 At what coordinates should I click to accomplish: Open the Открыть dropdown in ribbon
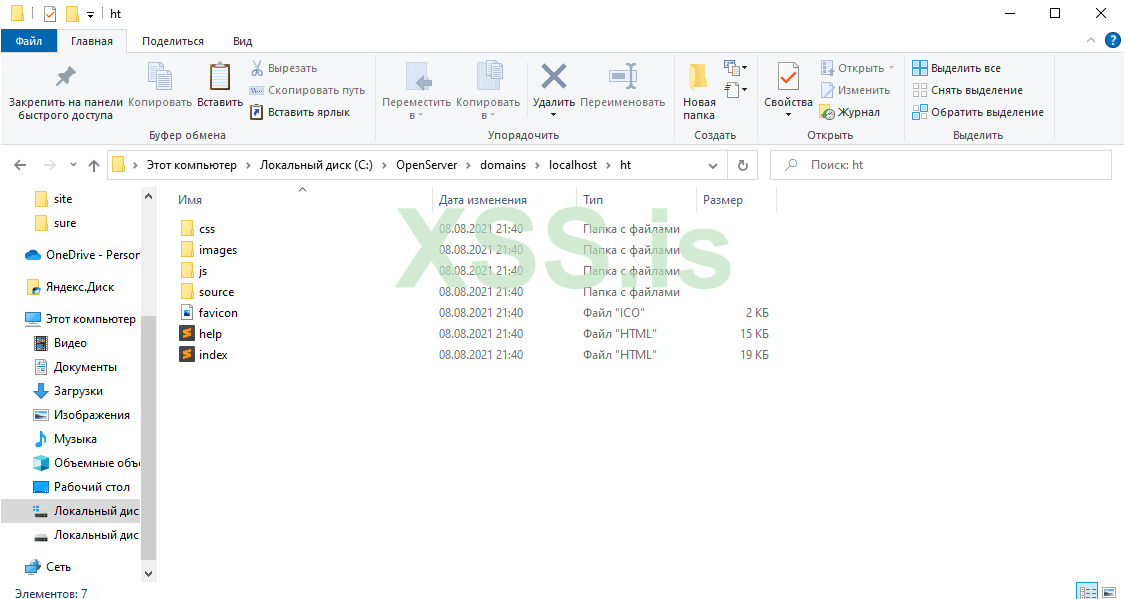point(891,68)
